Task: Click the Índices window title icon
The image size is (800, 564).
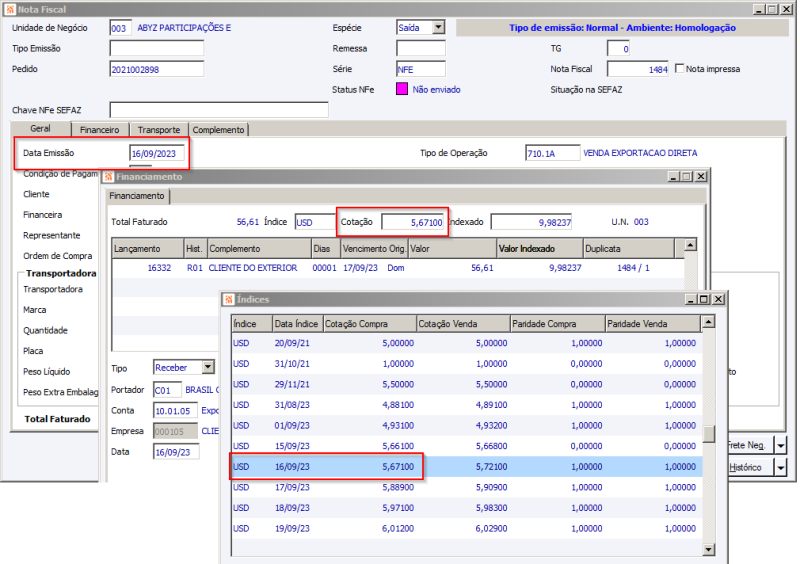Action: 228,299
